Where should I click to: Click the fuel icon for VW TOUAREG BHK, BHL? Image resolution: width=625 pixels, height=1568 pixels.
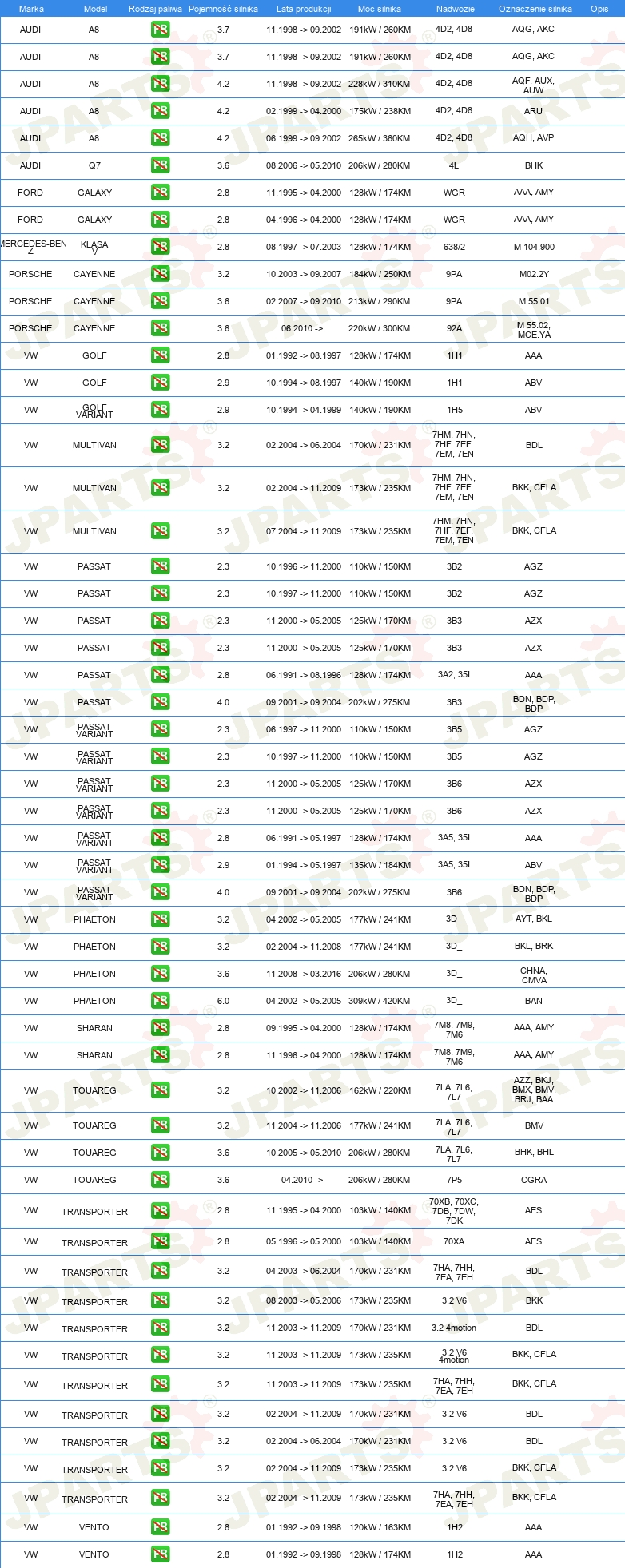tap(160, 1153)
